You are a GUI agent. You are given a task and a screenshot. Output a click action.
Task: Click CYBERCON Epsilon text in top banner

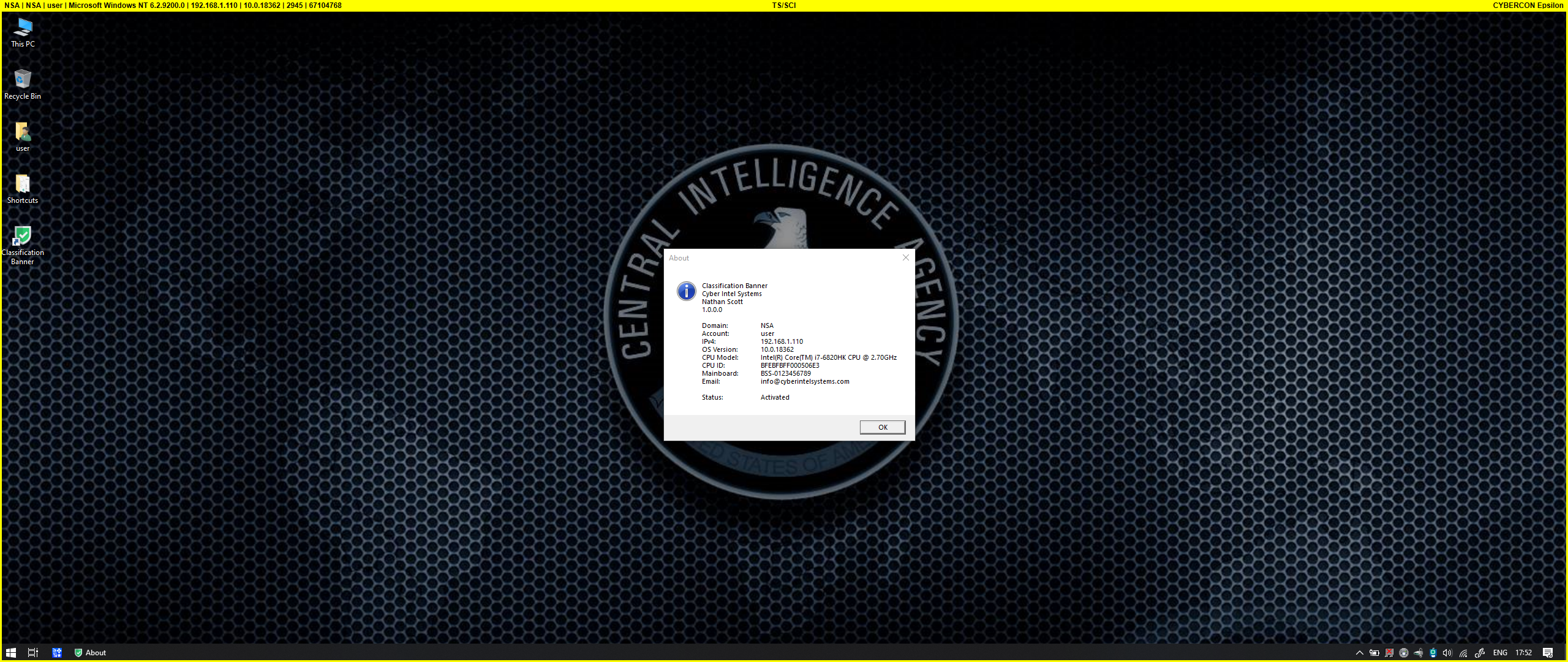coord(1528,6)
